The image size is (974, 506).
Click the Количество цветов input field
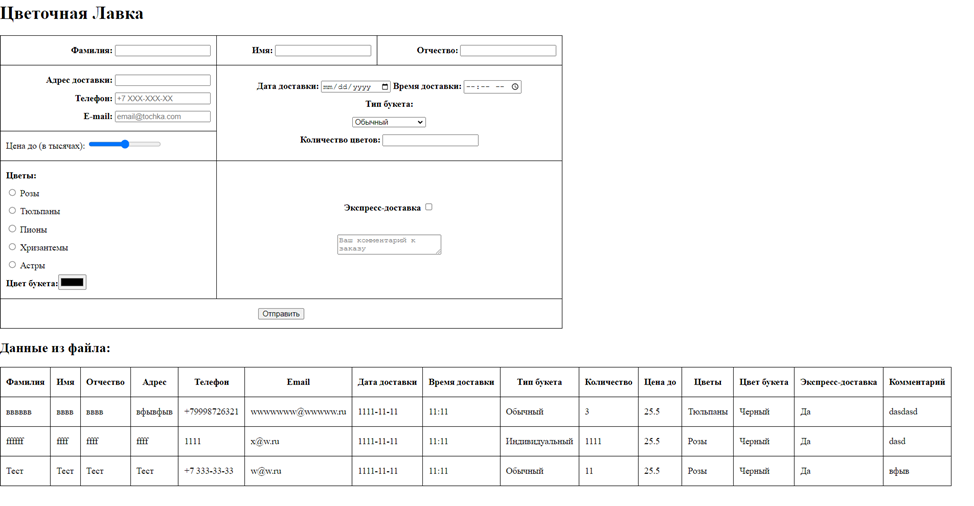click(430, 140)
